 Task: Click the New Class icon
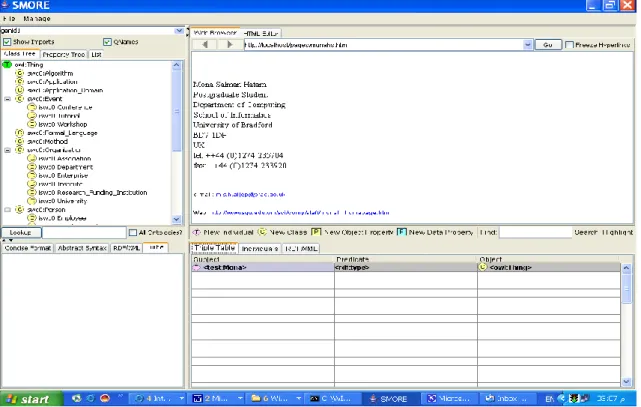pos(262,232)
